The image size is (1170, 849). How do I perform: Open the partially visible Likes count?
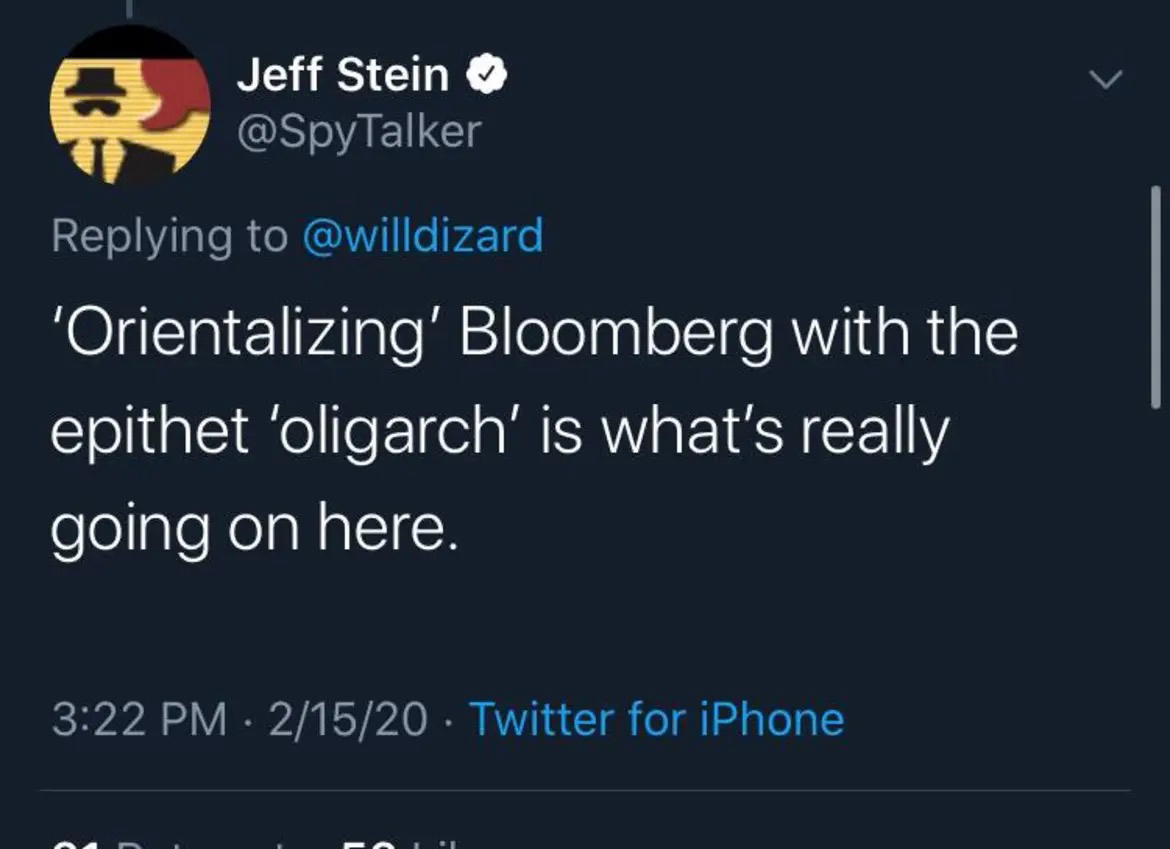click(400, 843)
